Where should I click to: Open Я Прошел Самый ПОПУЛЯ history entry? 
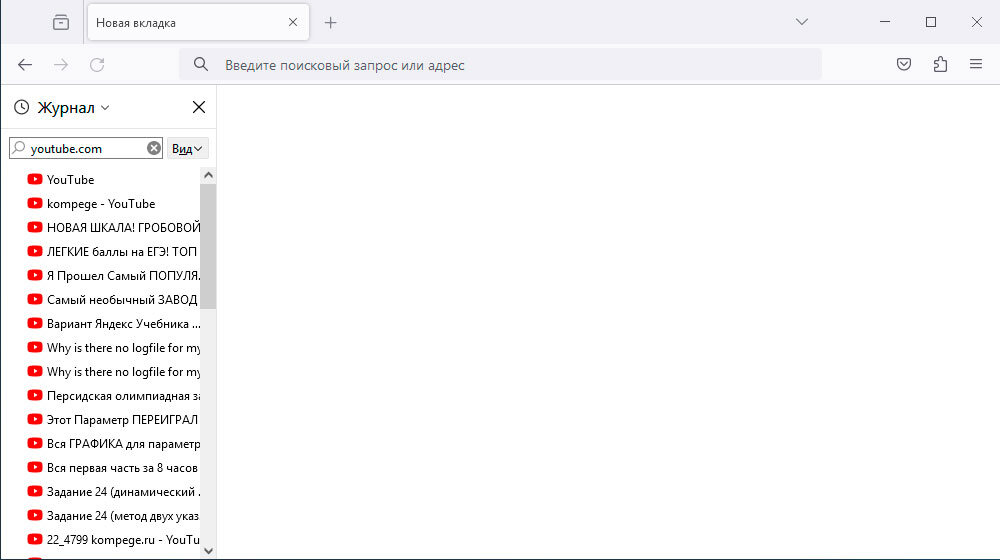(x=114, y=276)
